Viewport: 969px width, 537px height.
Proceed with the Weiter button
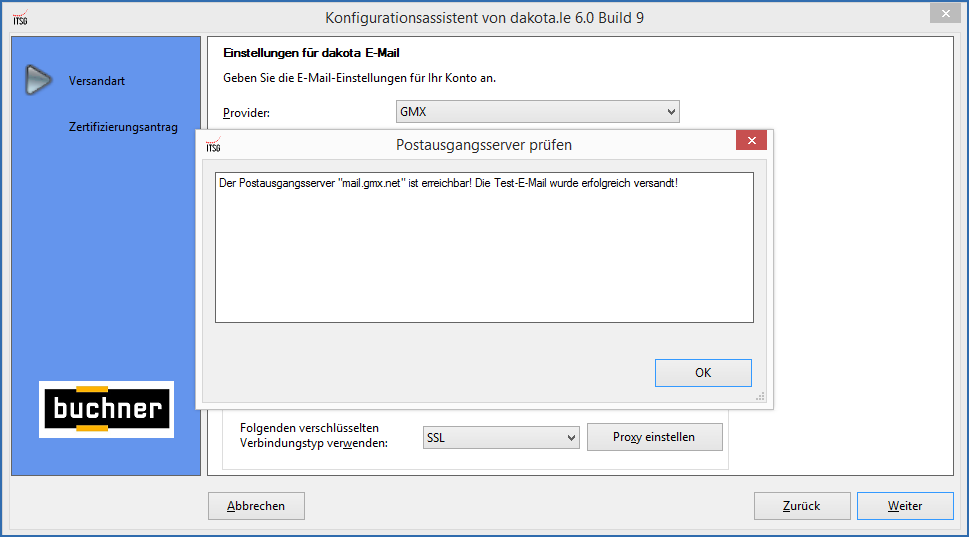[x=905, y=506]
